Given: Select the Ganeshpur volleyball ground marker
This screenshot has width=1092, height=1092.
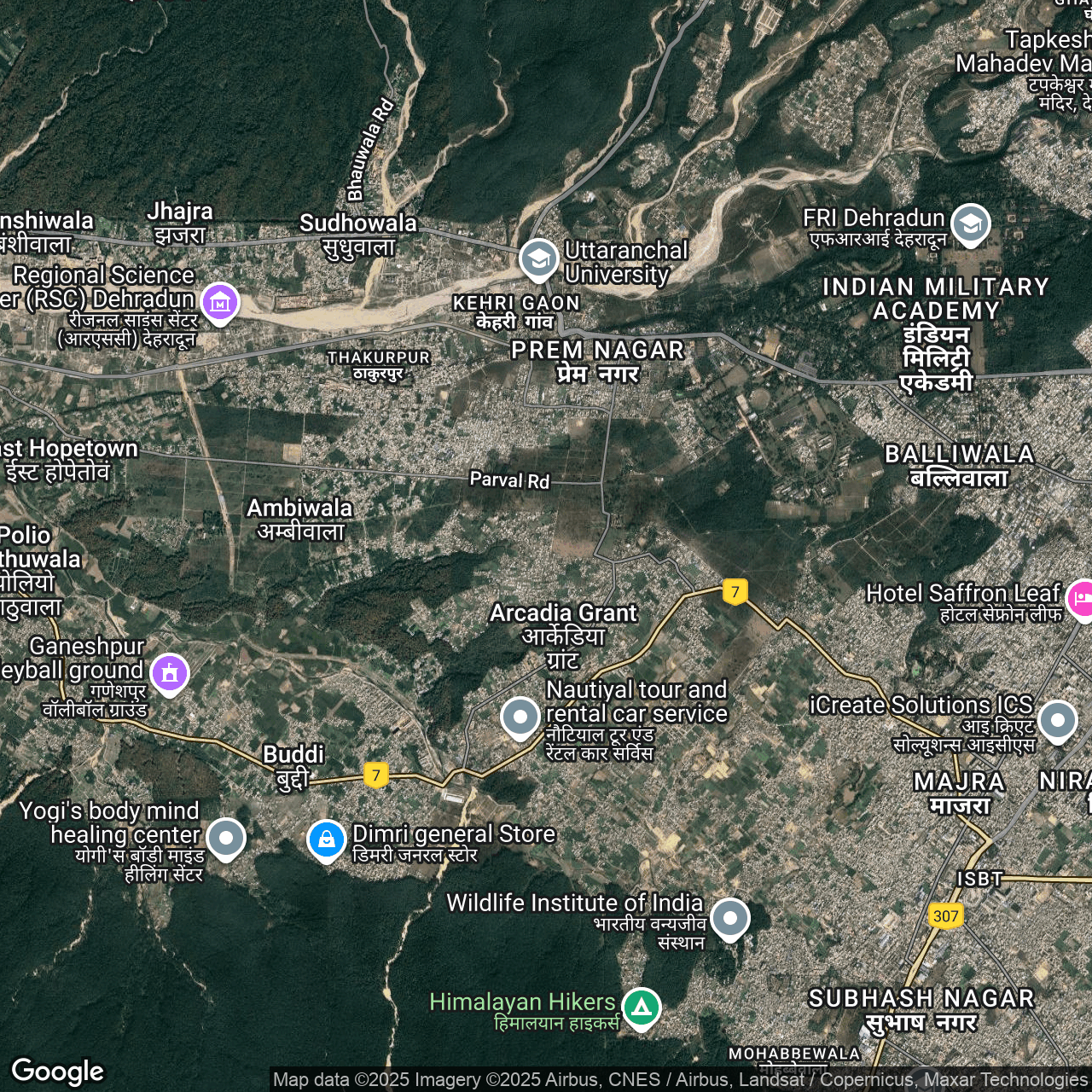Looking at the screenshot, I should (170, 673).
